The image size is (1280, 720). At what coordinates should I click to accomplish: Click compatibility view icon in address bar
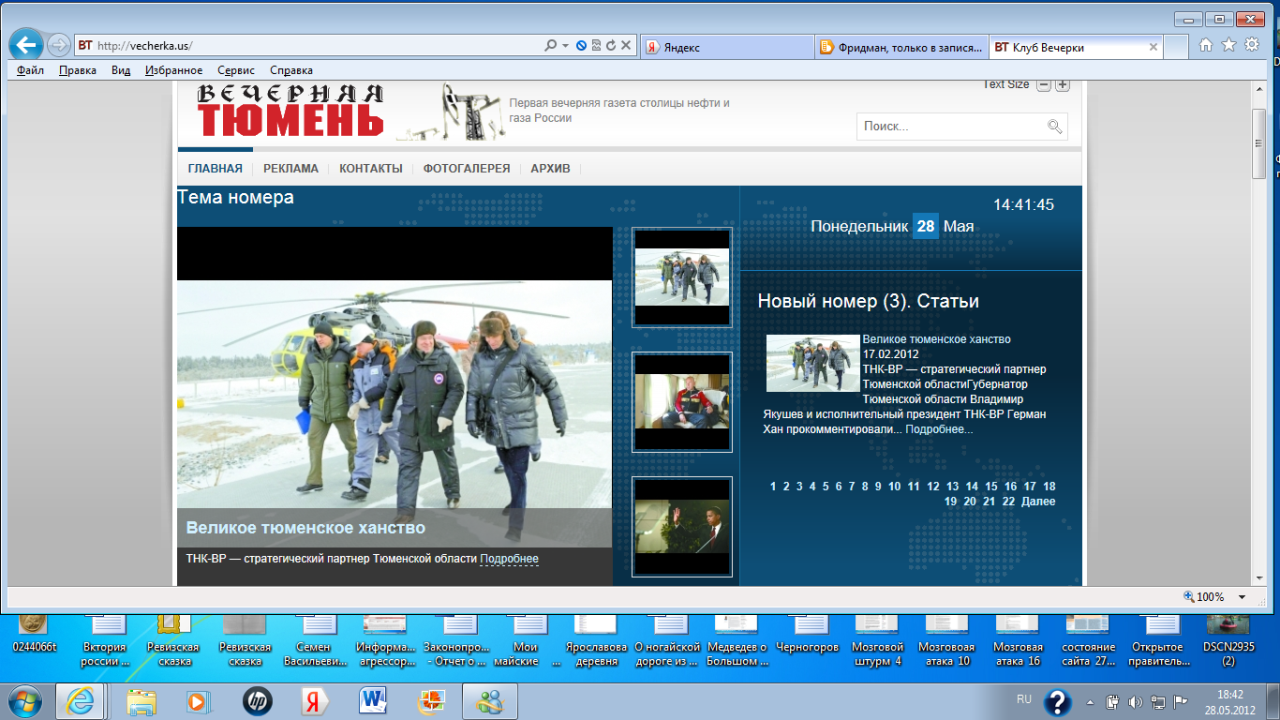pos(596,46)
